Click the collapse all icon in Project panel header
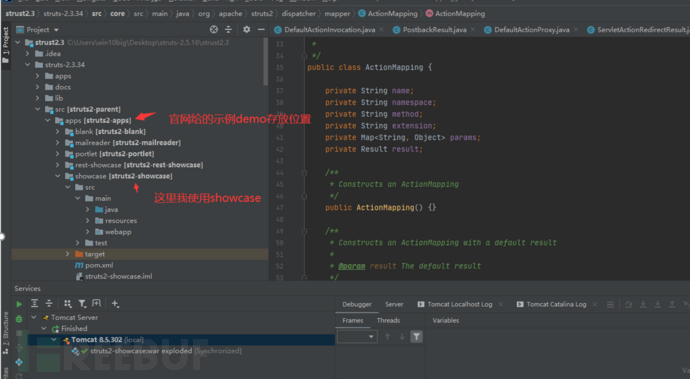690x379 pixels. pos(228,29)
